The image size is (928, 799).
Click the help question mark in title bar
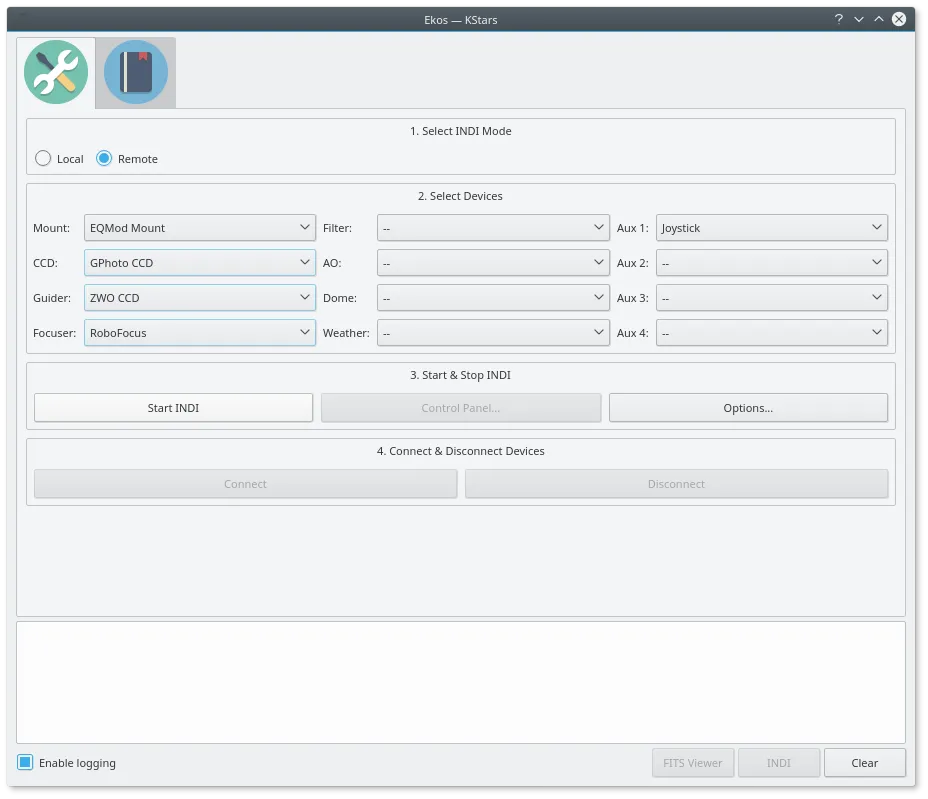point(839,19)
